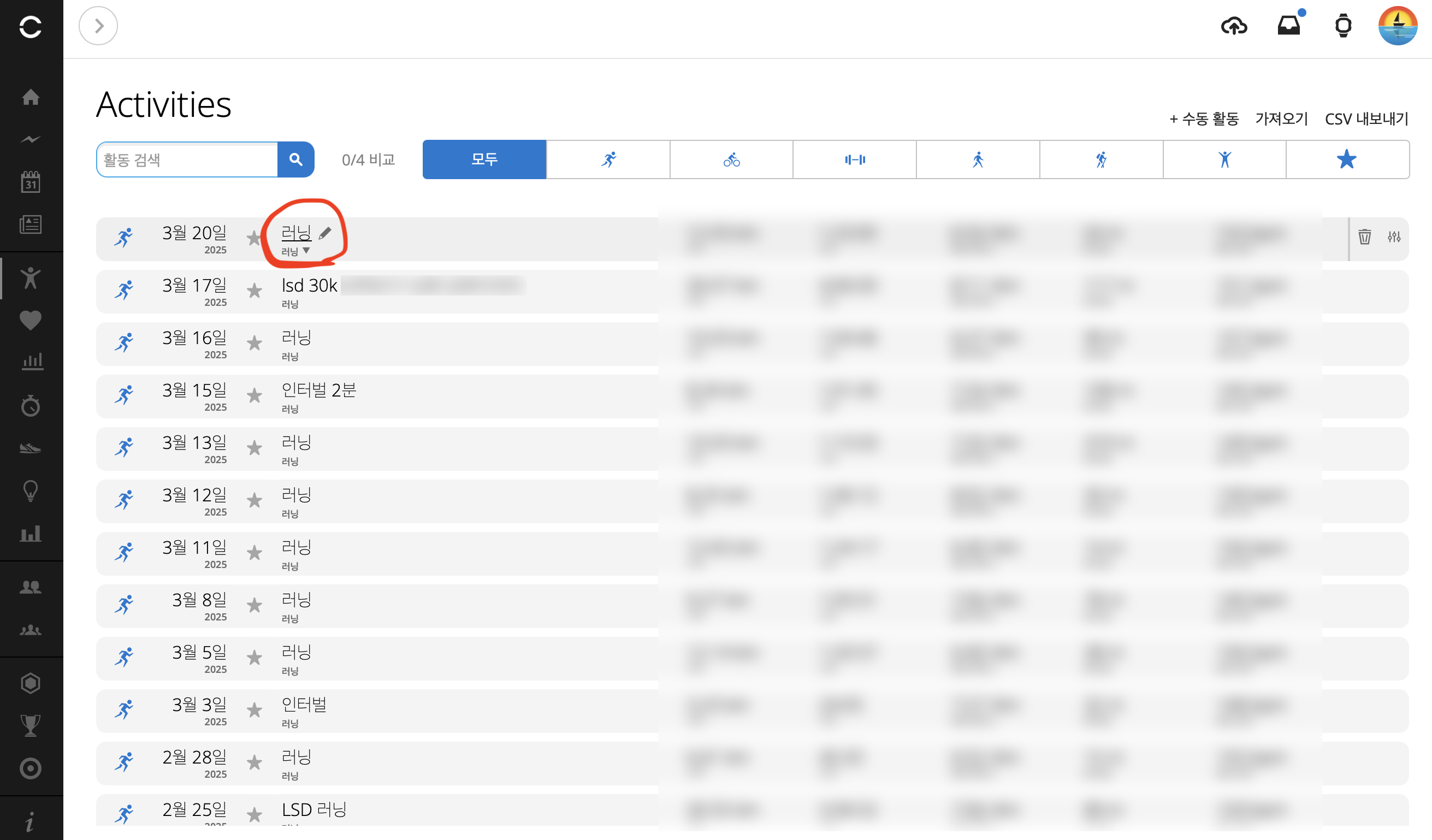This screenshot has height=840, width=1432.
Task: Click the watch device icon
Action: [x=1343, y=26]
